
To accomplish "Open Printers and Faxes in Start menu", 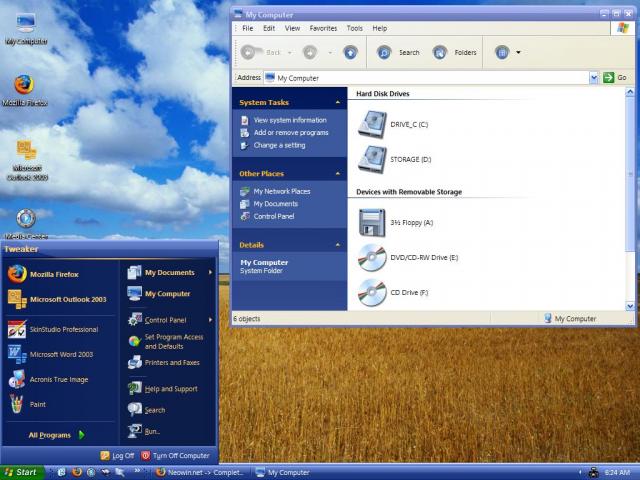I will [x=163, y=362].
